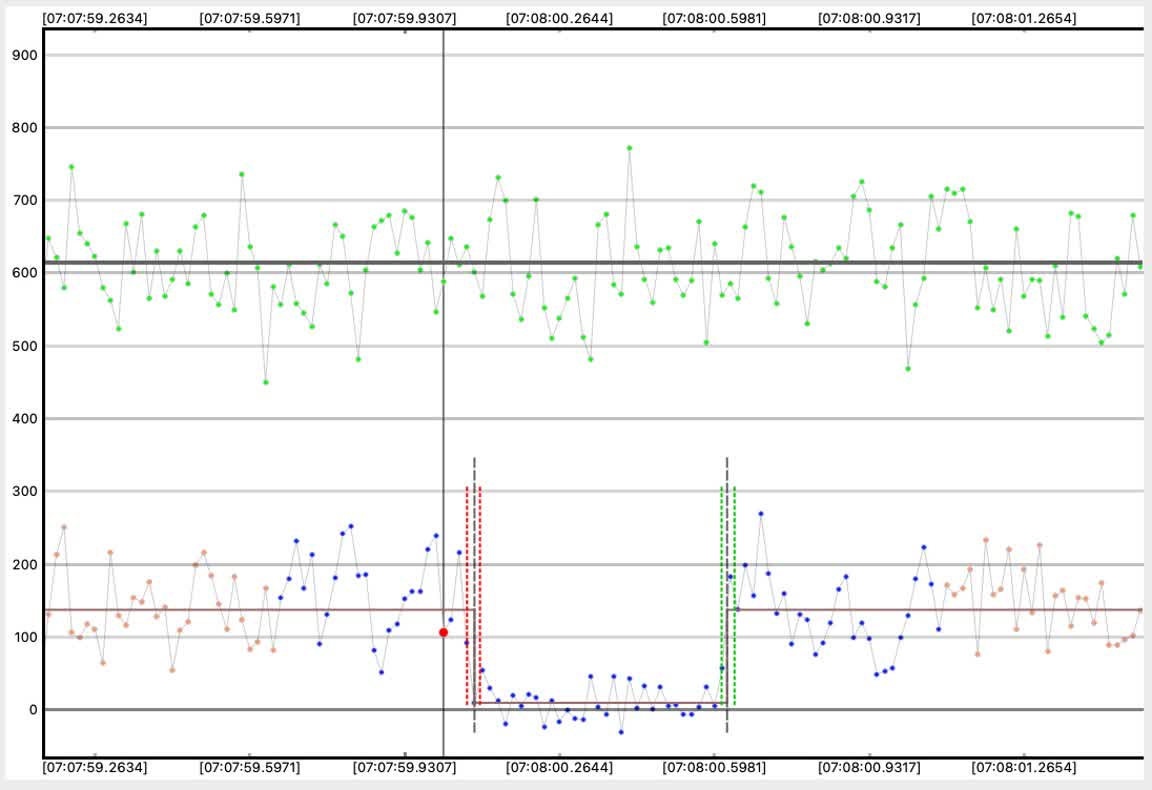1152x790 pixels.
Task: Click the large red dot marker
Action: tap(443, 632)
